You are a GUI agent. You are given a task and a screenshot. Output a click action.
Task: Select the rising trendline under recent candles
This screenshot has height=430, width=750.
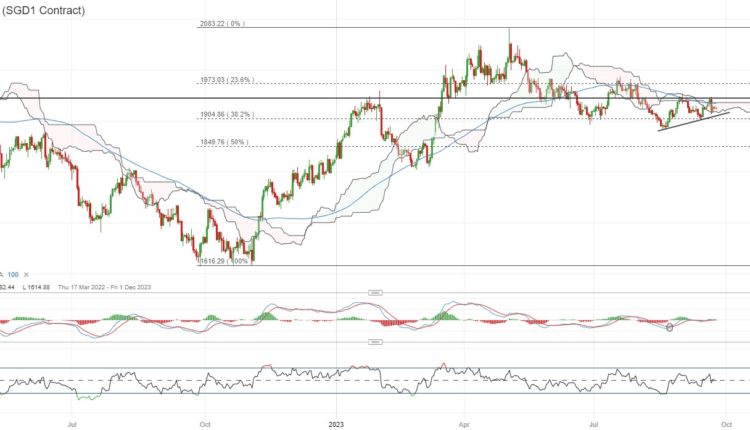690,120
